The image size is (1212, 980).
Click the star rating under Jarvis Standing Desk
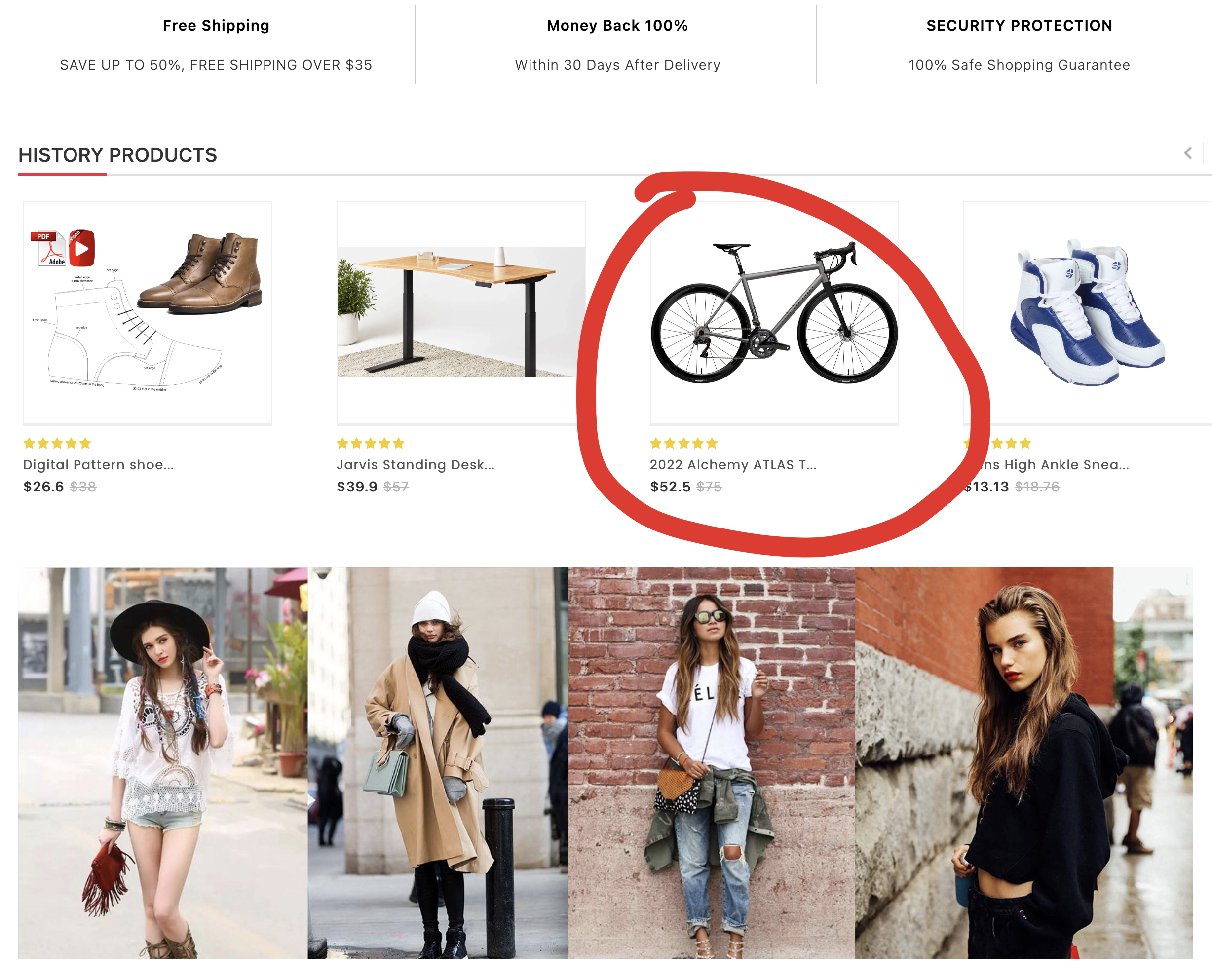pyautogui.click(x=370, y=443)
